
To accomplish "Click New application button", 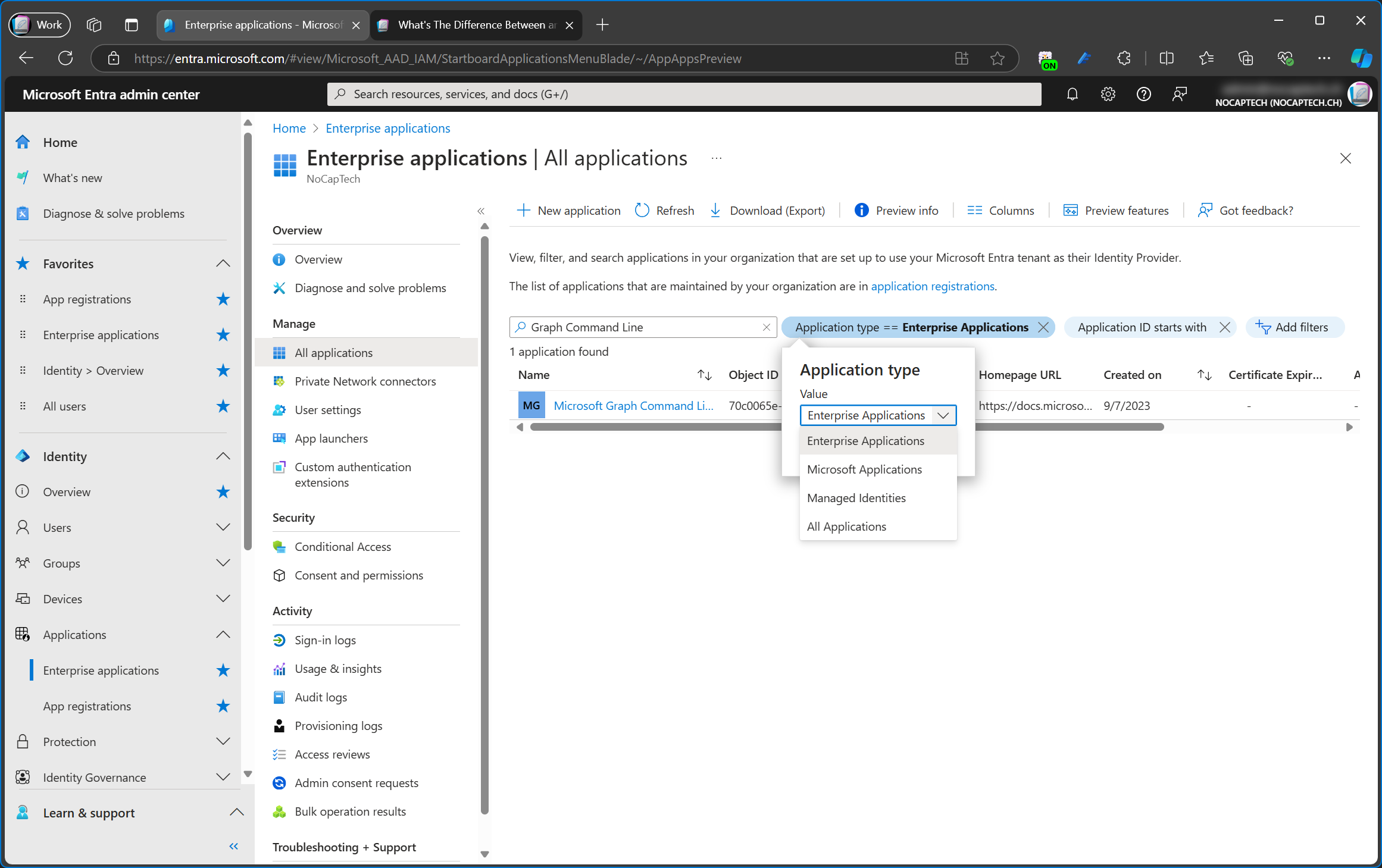I will 568,211.
